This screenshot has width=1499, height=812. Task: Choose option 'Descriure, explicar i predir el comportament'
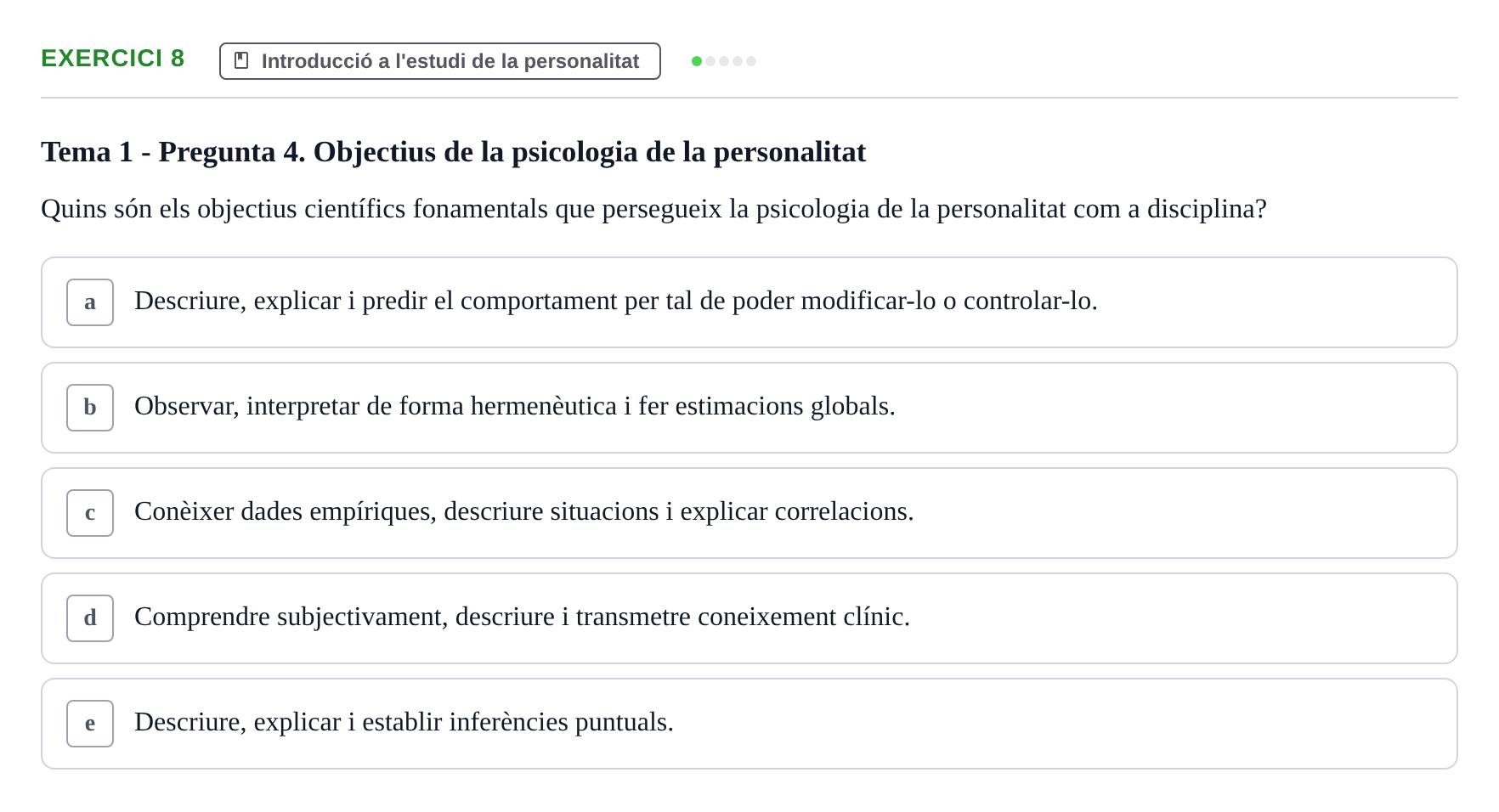click(x=749, y=302)
